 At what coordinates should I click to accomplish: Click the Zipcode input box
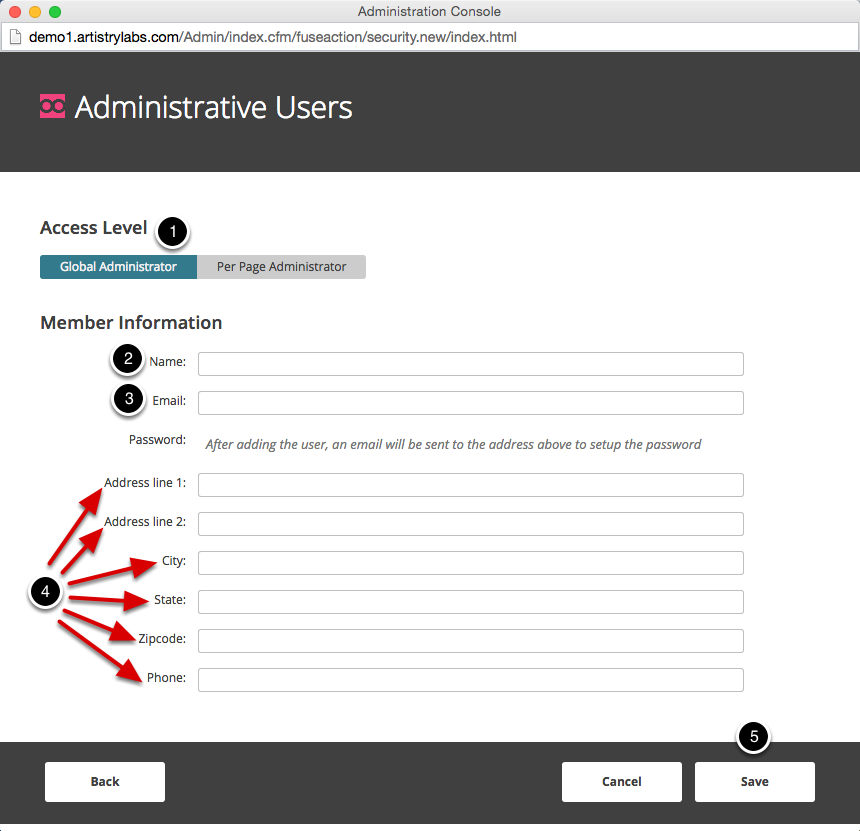click(471, 641)
